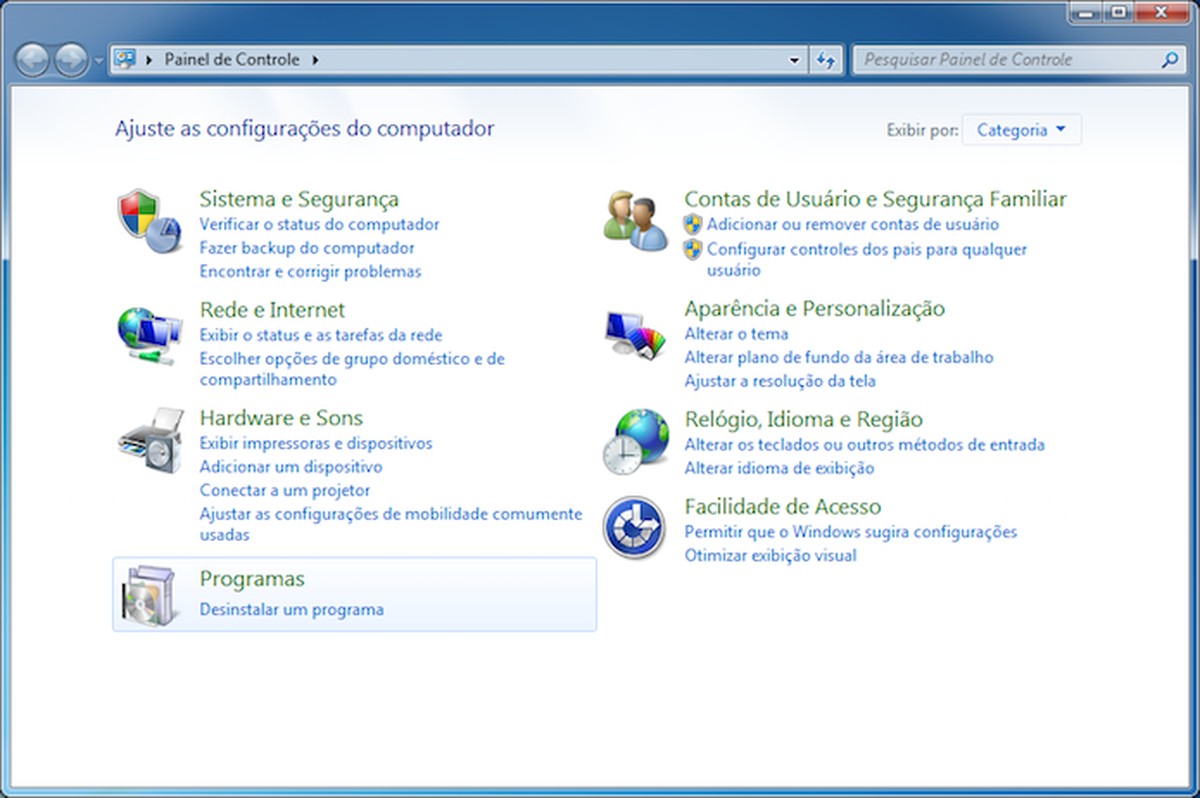
Task: Maximize the Painel de Controle window
Action: [1117, 12]
